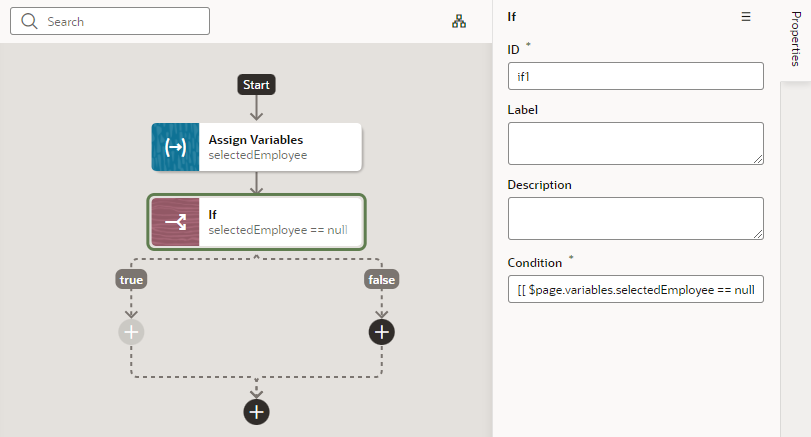The width and height of the screenshot is (811, 437).
Task: Open the Properties side tab
Action: click(x=795, y=40)
